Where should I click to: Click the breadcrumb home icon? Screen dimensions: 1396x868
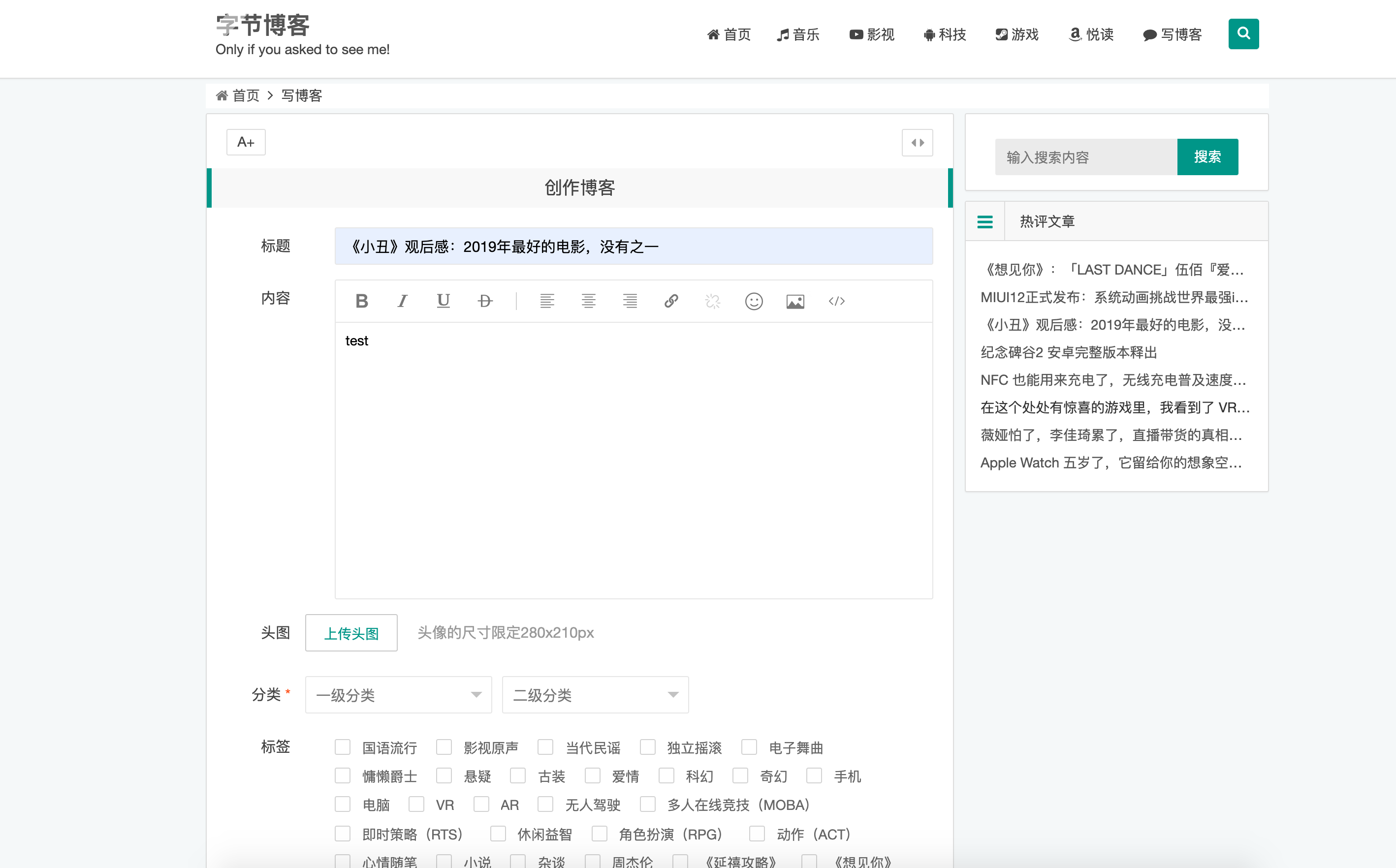[222, 95]
